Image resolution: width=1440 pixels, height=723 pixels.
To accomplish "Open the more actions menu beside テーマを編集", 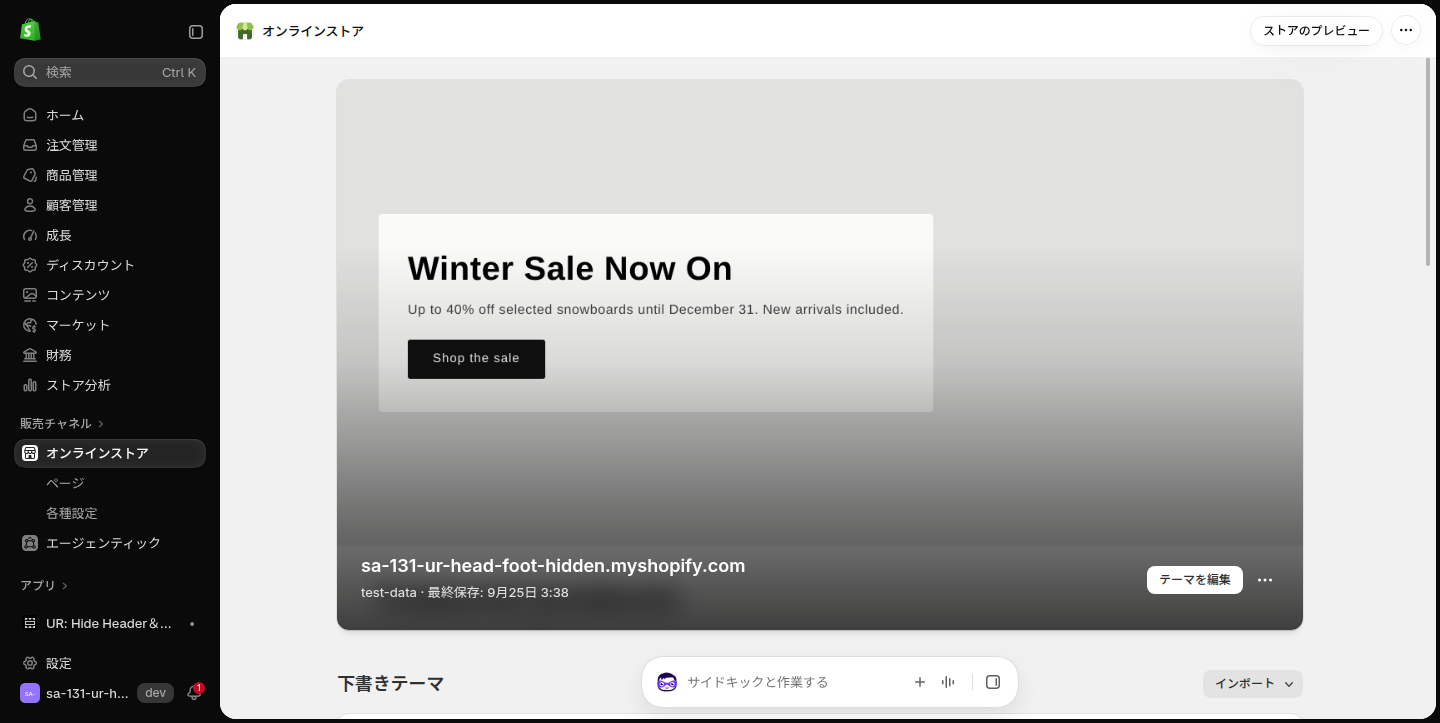I will point(1265,580).
